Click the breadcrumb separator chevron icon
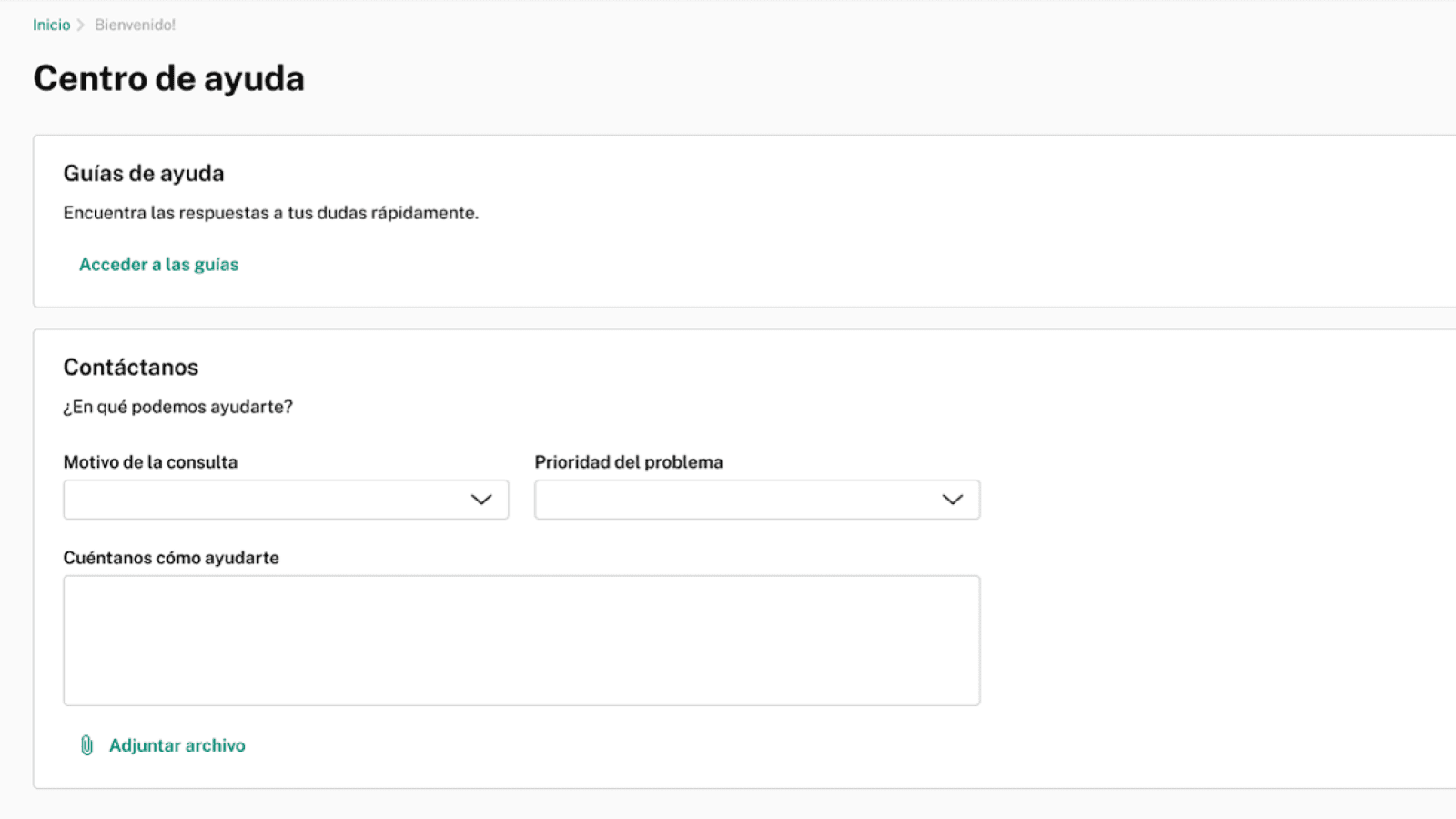Screen dimensions: 1456x819 [81, 25]
